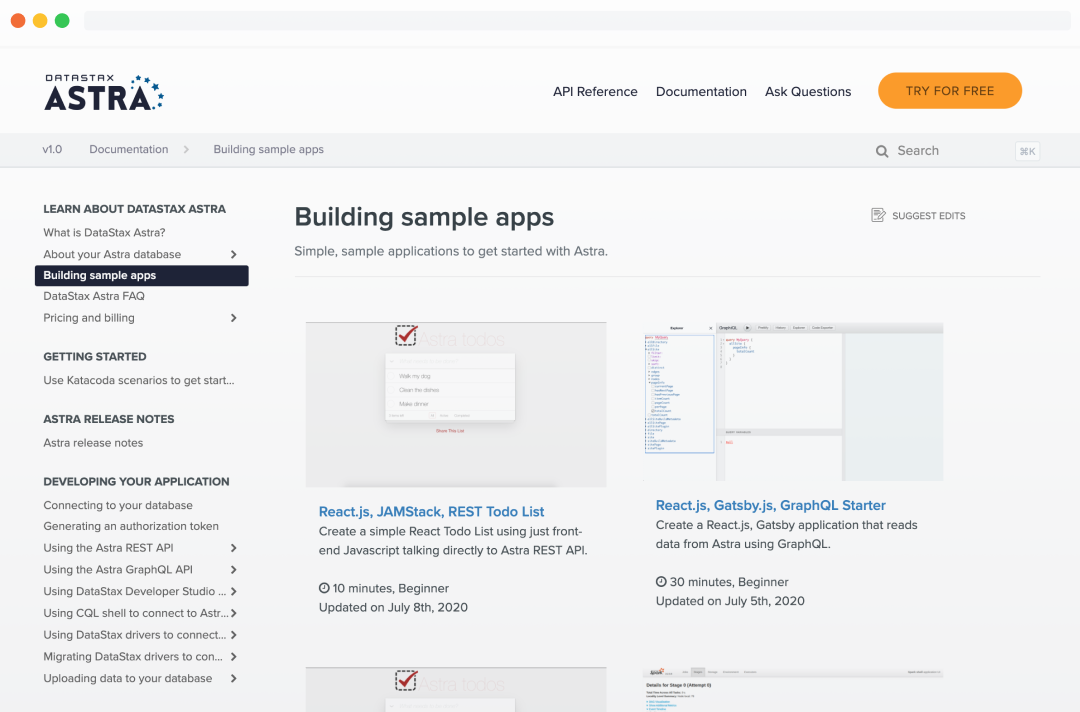Select Building sample apps in sidebar
Screen dimensions: 1080x712
142,275
